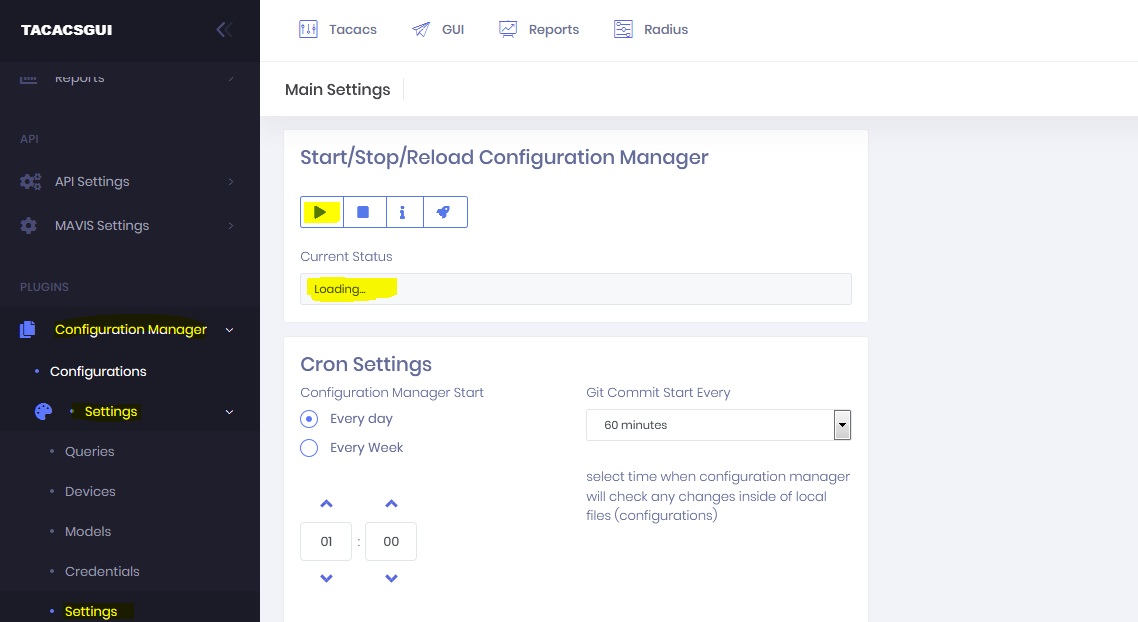Open the Models settings page
The image size is (1138, 622).
point(88,531)
